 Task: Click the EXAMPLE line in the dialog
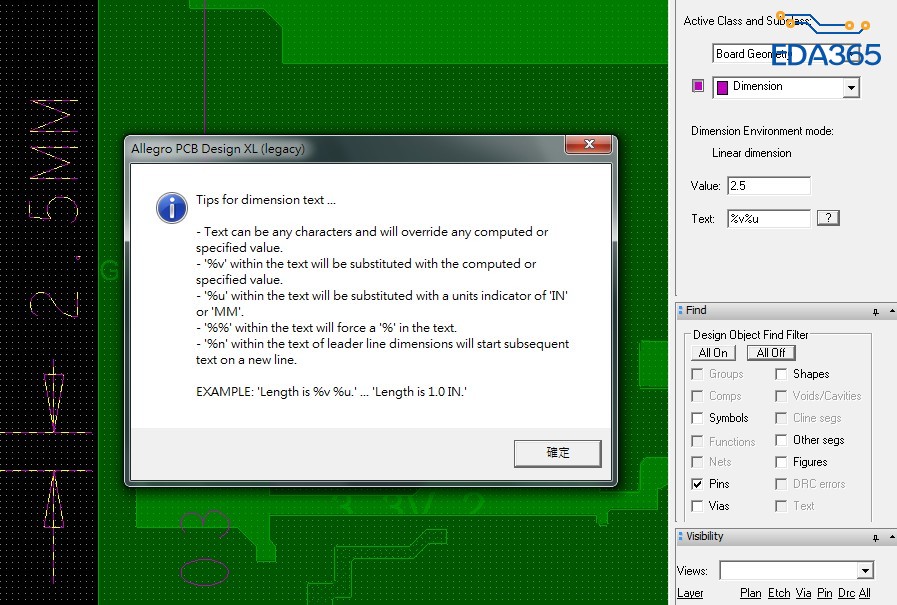[x=331, y=392]
